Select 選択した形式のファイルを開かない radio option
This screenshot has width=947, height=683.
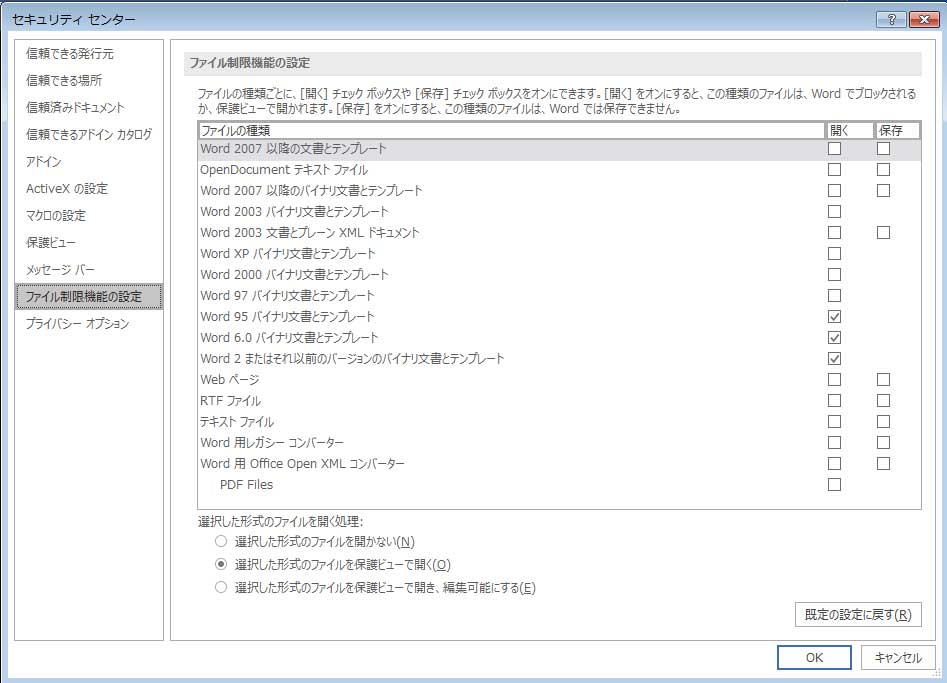221,542
